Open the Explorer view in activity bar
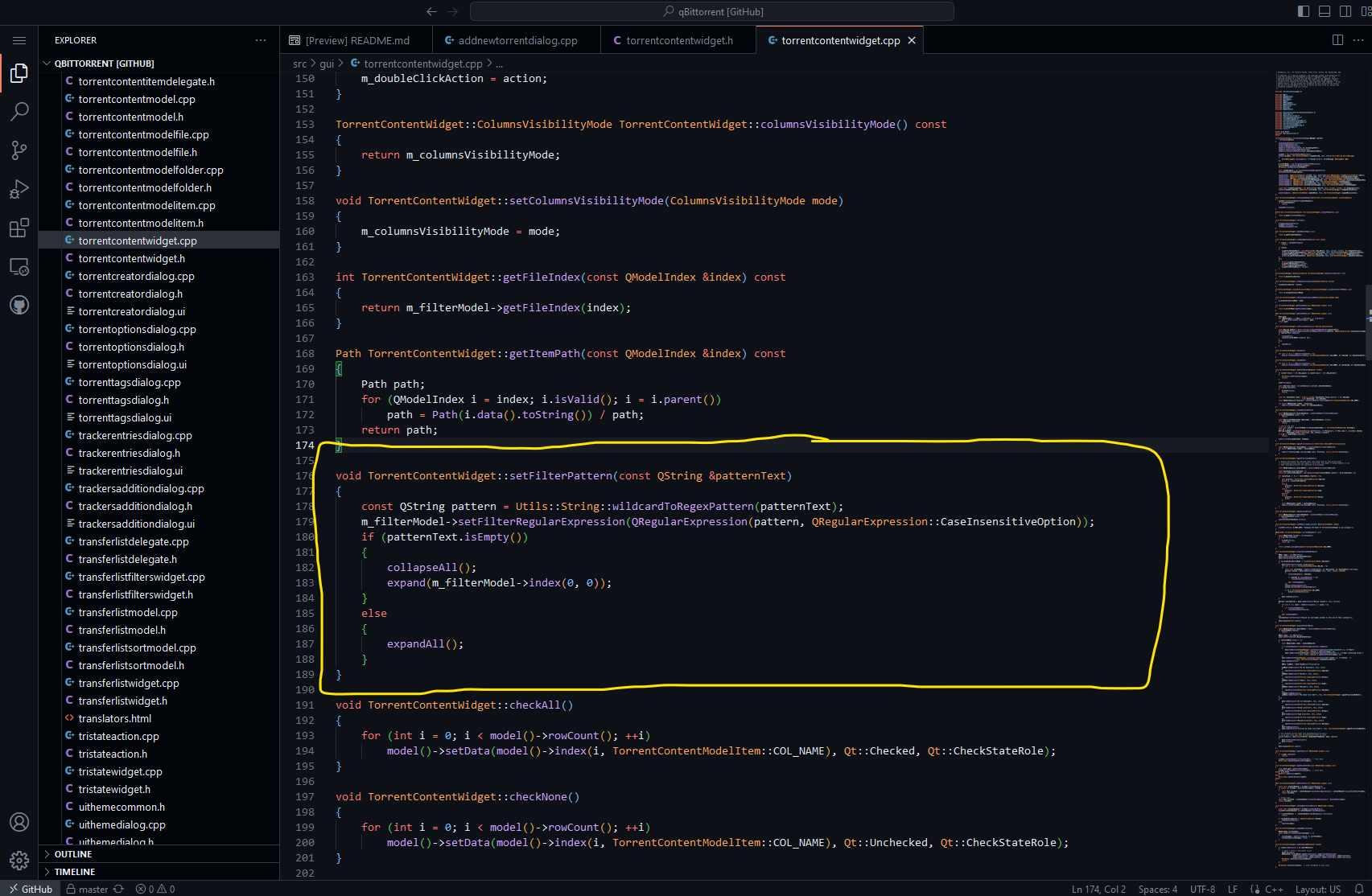 19,74
